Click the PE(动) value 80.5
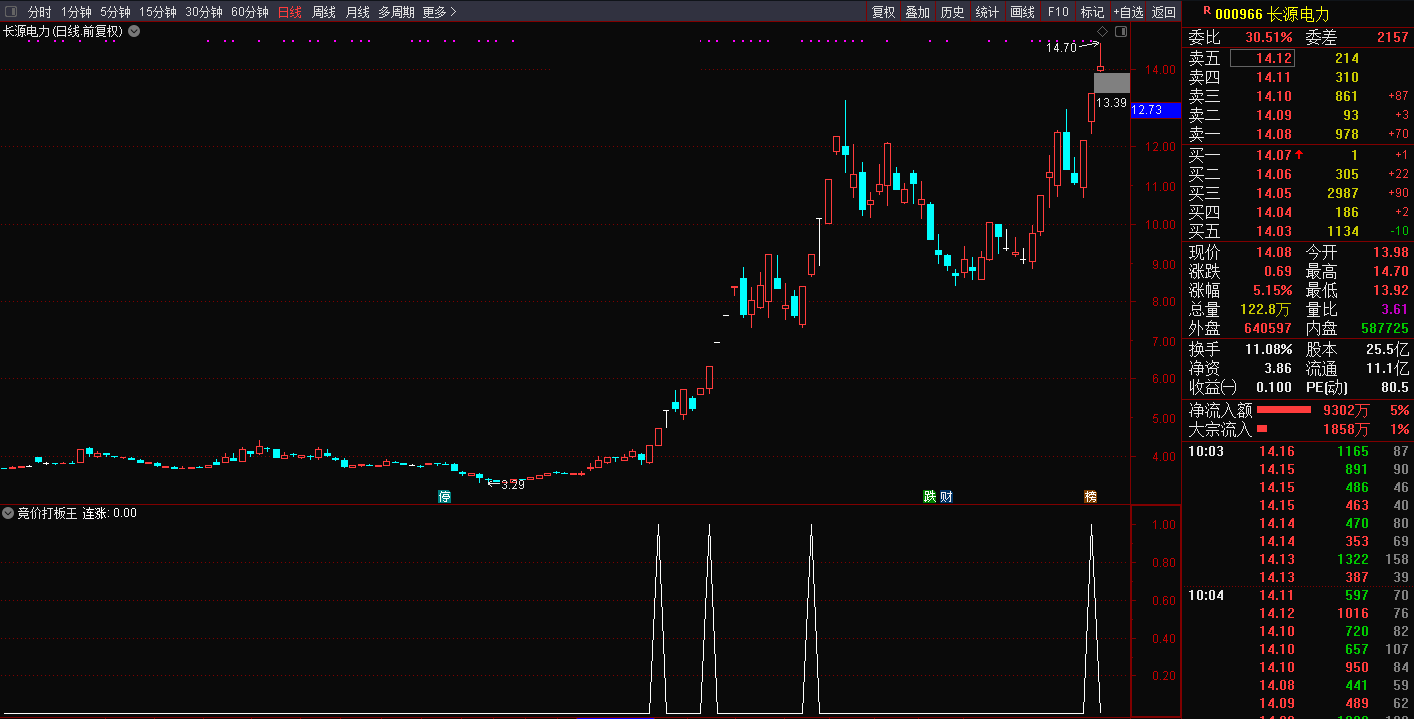1414x719 pixels. 1395,387
